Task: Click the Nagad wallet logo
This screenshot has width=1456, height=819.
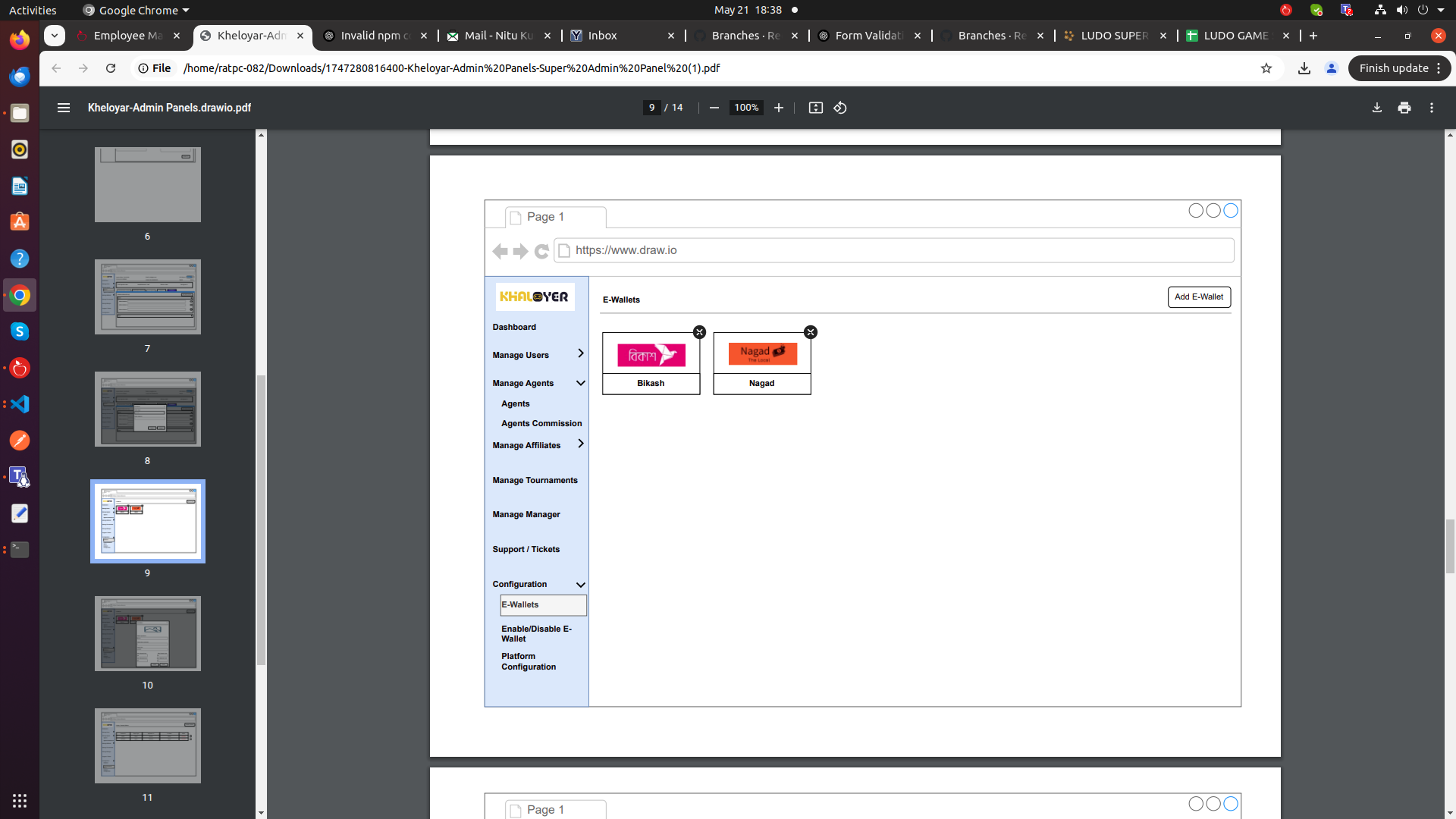Action: tap(762, 353)
